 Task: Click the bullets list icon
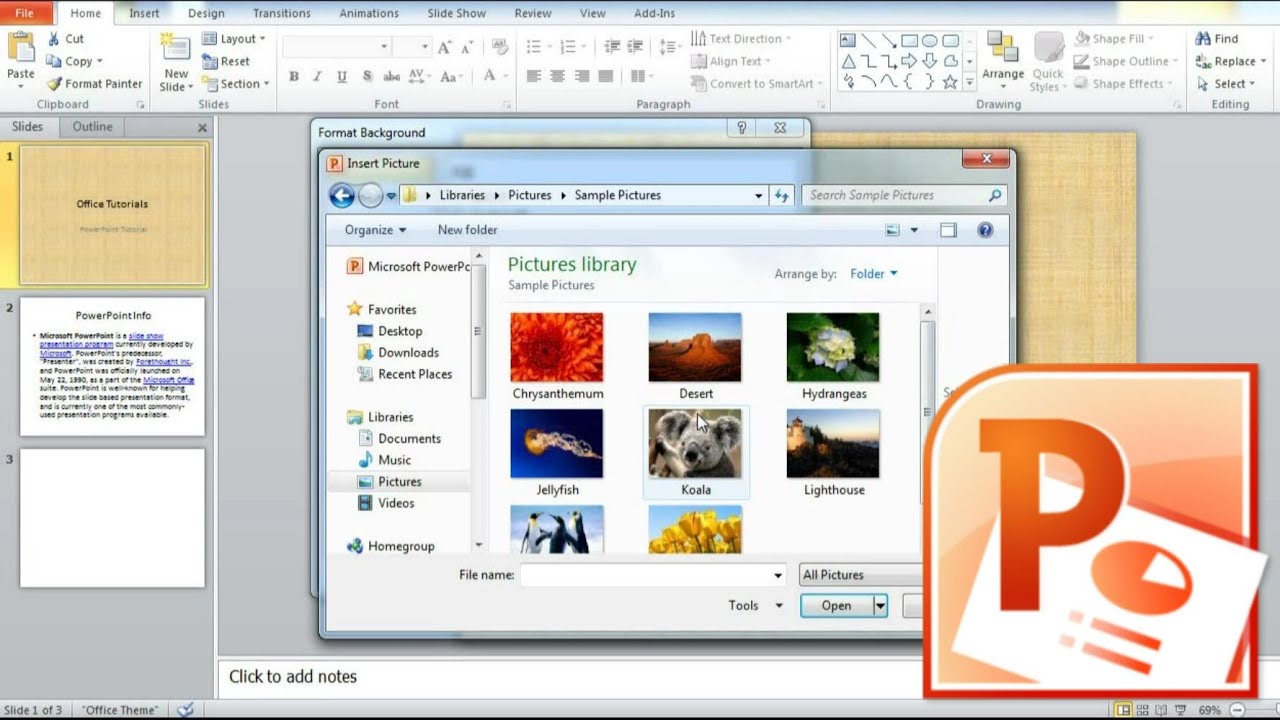(534, 47)
